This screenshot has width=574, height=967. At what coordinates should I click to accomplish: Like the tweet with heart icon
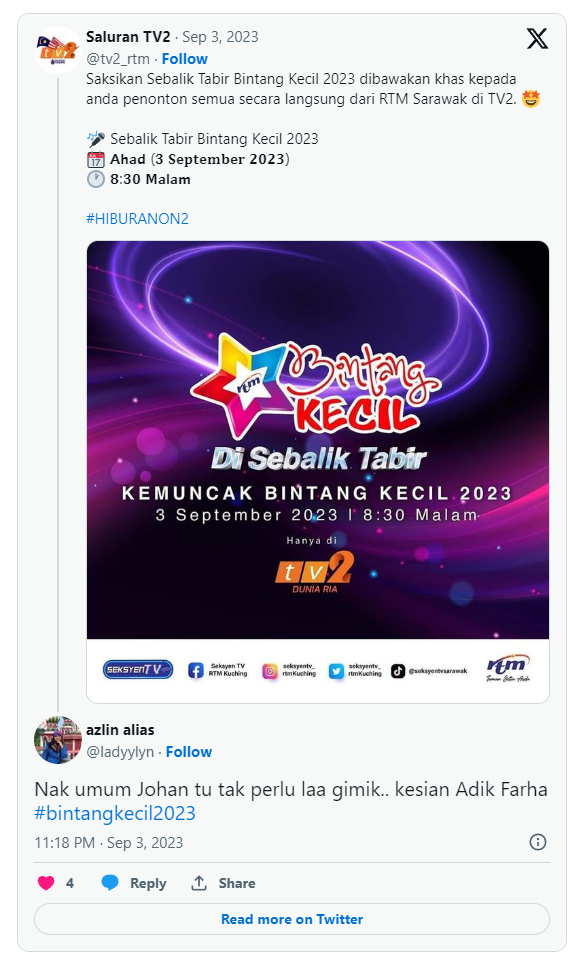[x=46, y=883]
